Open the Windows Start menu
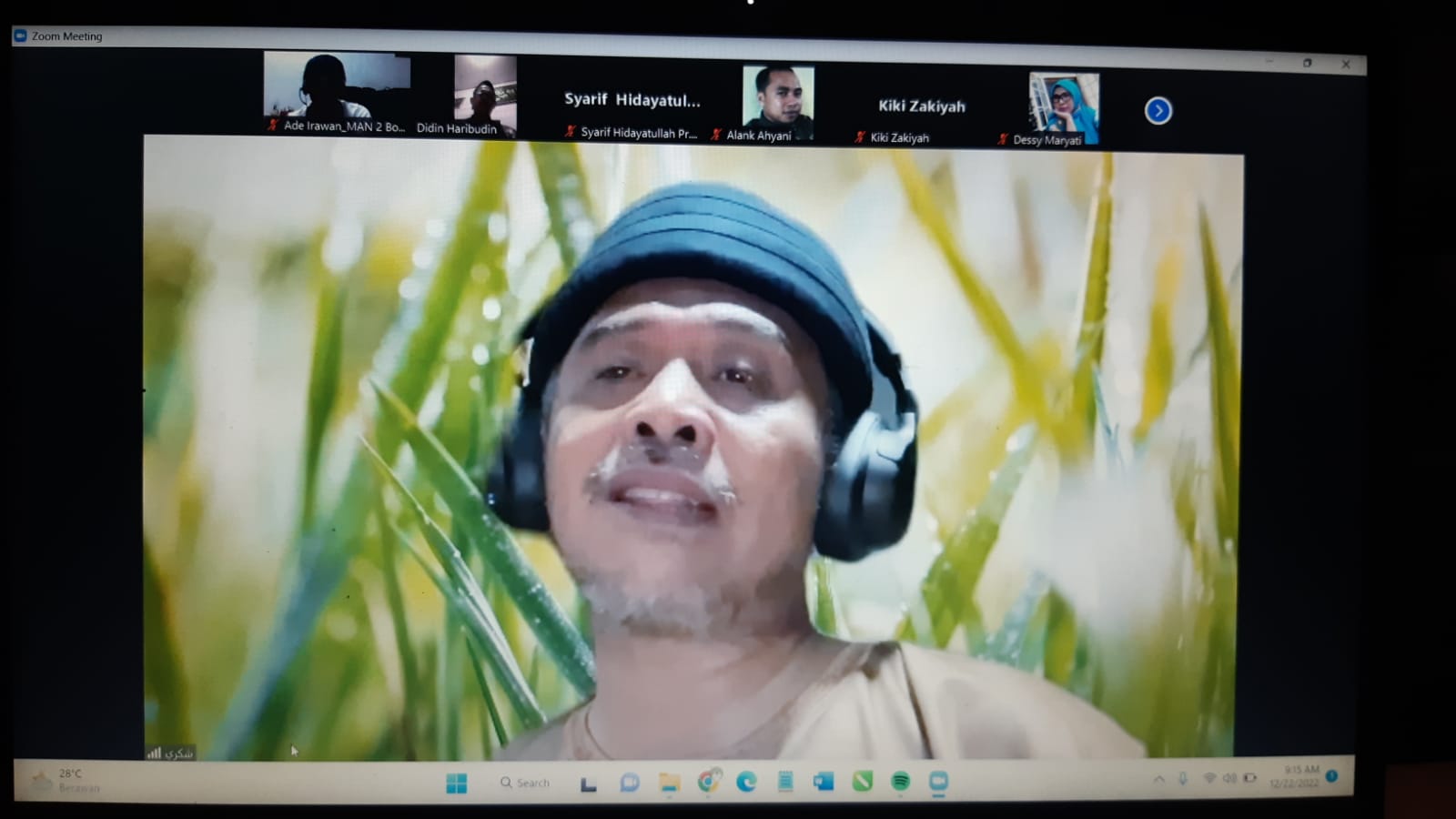1456x819 pixels. (457, 783)
